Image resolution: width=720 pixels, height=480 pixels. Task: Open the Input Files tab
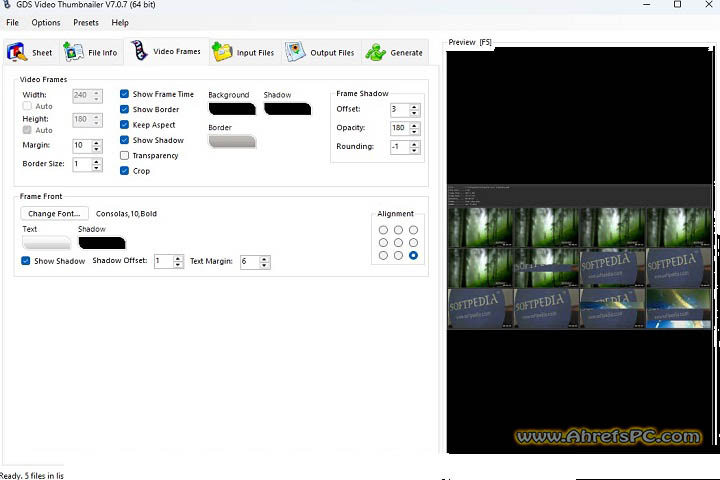point(244,52)
